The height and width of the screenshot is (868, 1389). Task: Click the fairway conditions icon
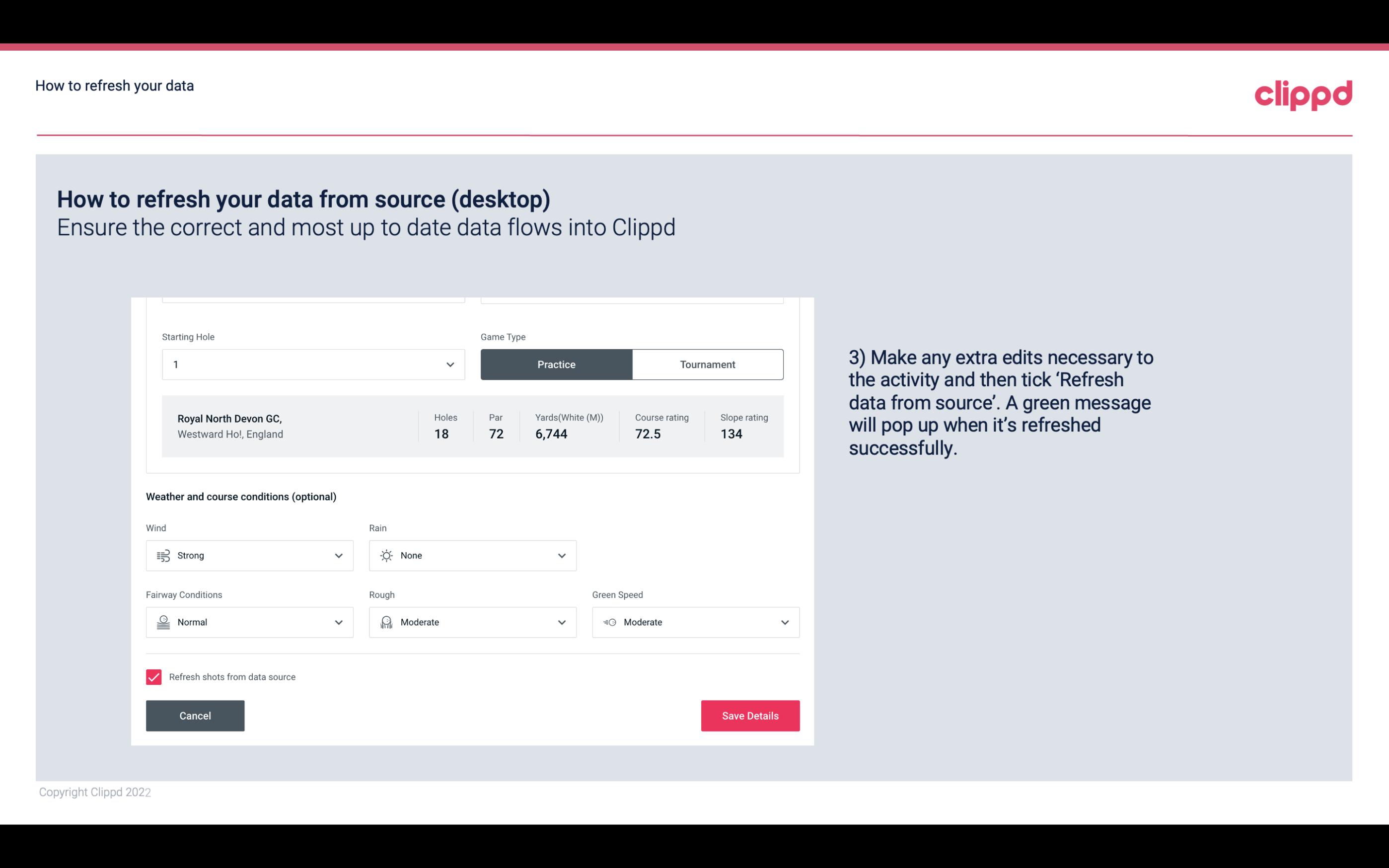(162, 622)
